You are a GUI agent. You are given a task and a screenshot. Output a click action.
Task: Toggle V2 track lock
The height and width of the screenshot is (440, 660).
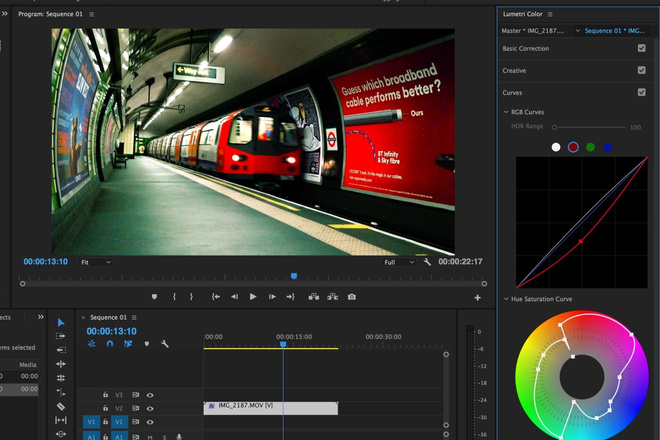tap(105, 408)
